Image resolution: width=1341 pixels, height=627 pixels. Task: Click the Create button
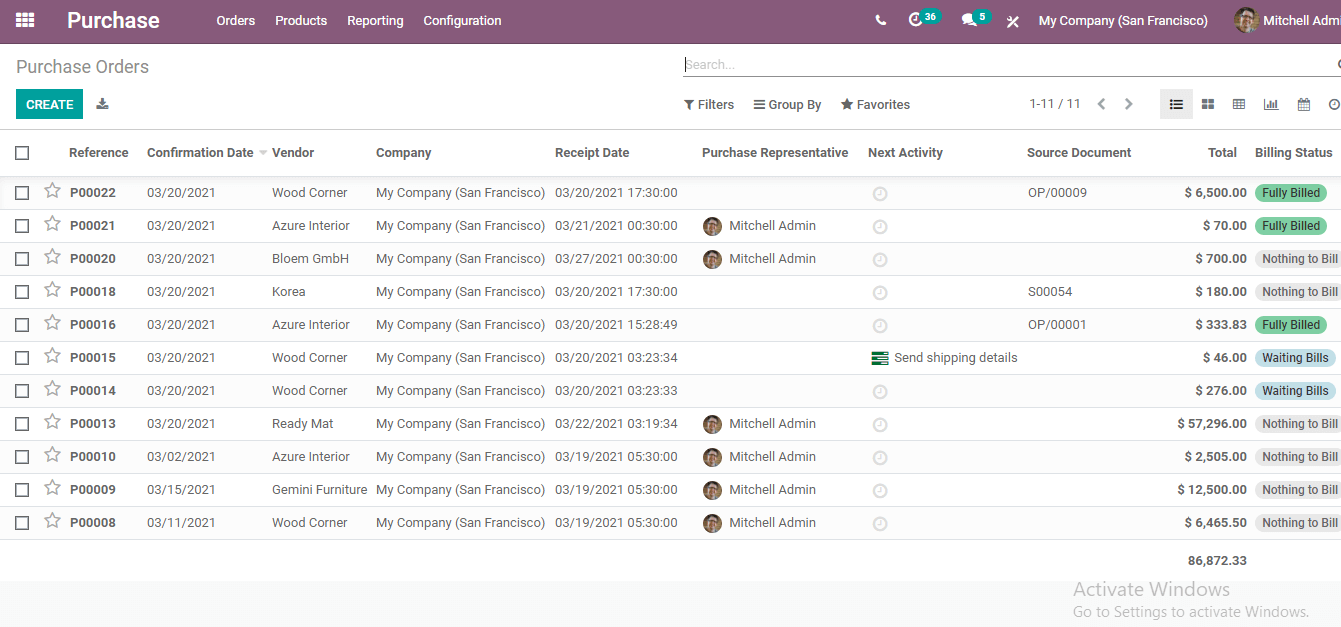pos(49,104)
